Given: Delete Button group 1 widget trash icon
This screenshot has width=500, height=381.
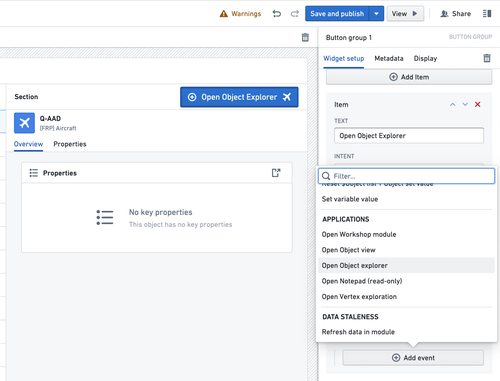Looking at the screenshot, I should 487,58.
